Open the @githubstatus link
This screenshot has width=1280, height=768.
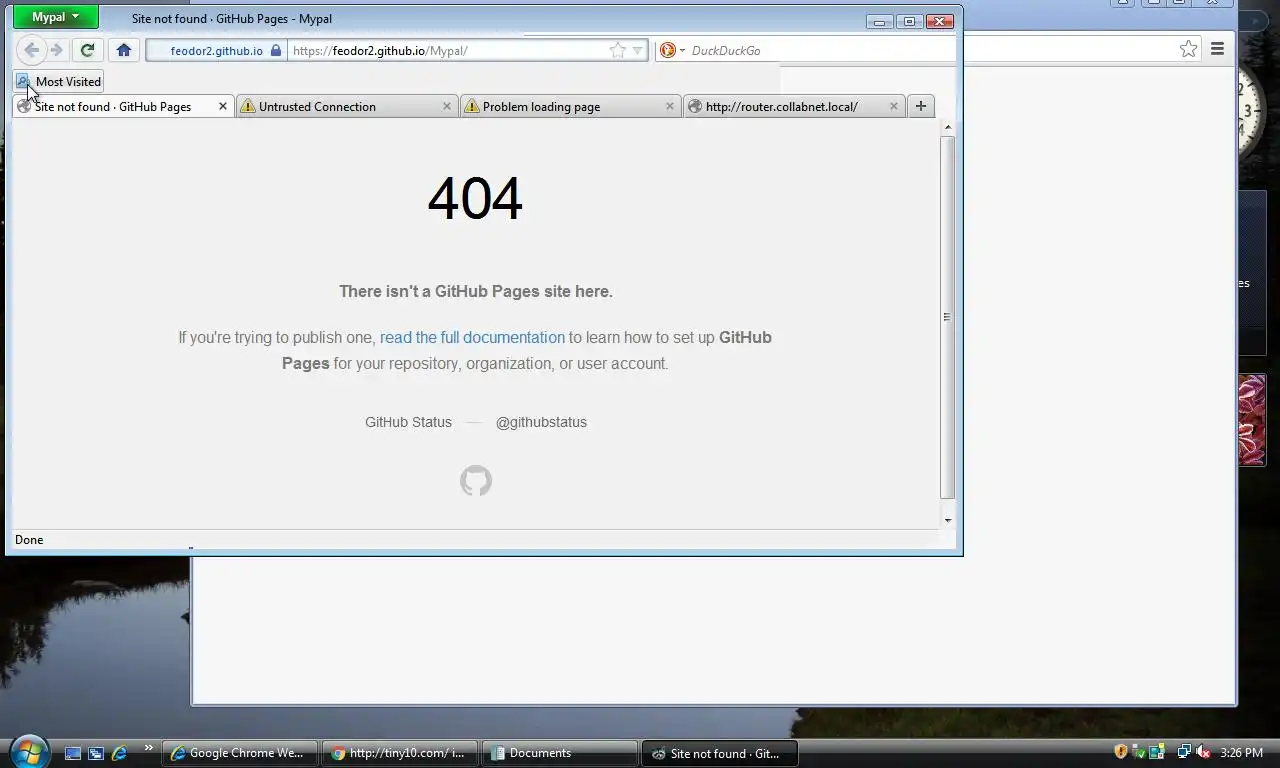[x=541, y=422]
